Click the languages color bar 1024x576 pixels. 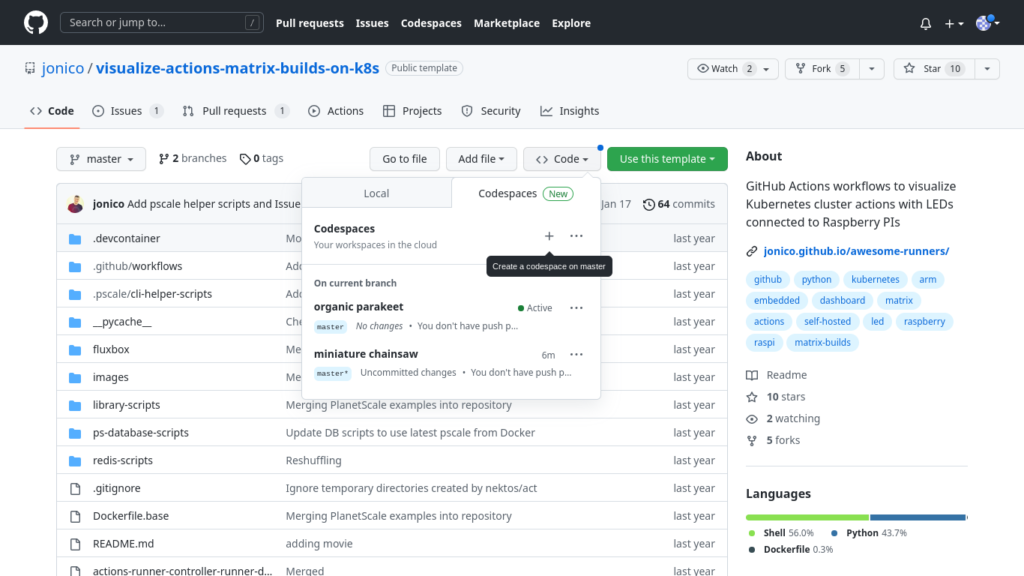click(856, 517)
